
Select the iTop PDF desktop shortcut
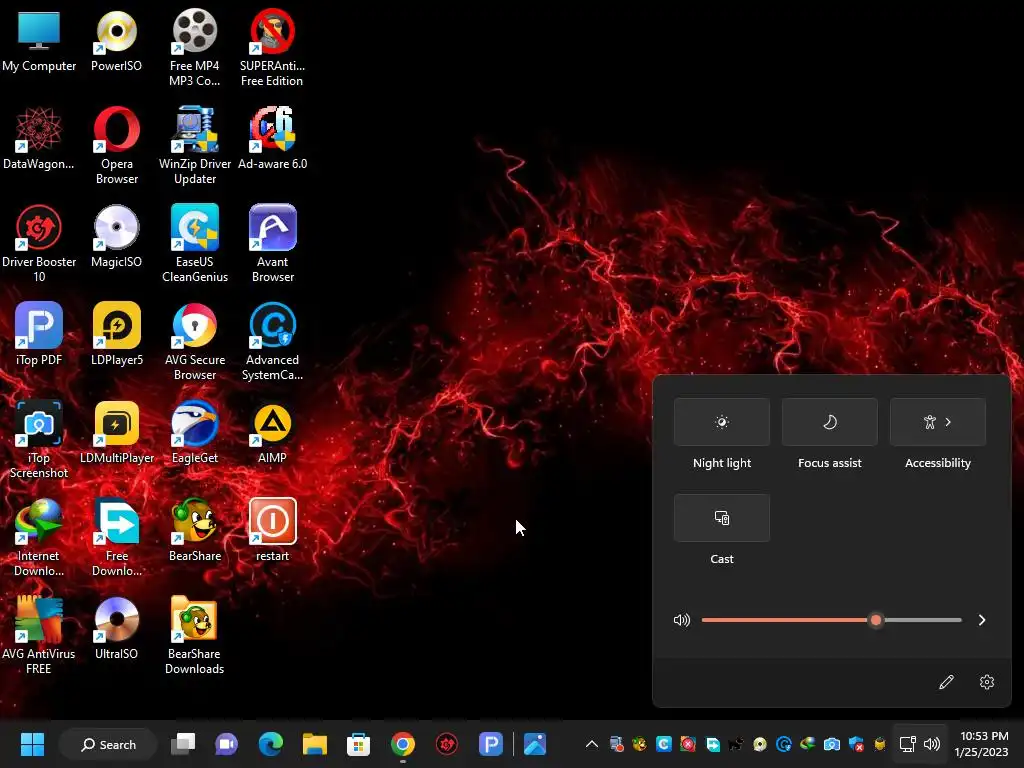pos(39,334)
